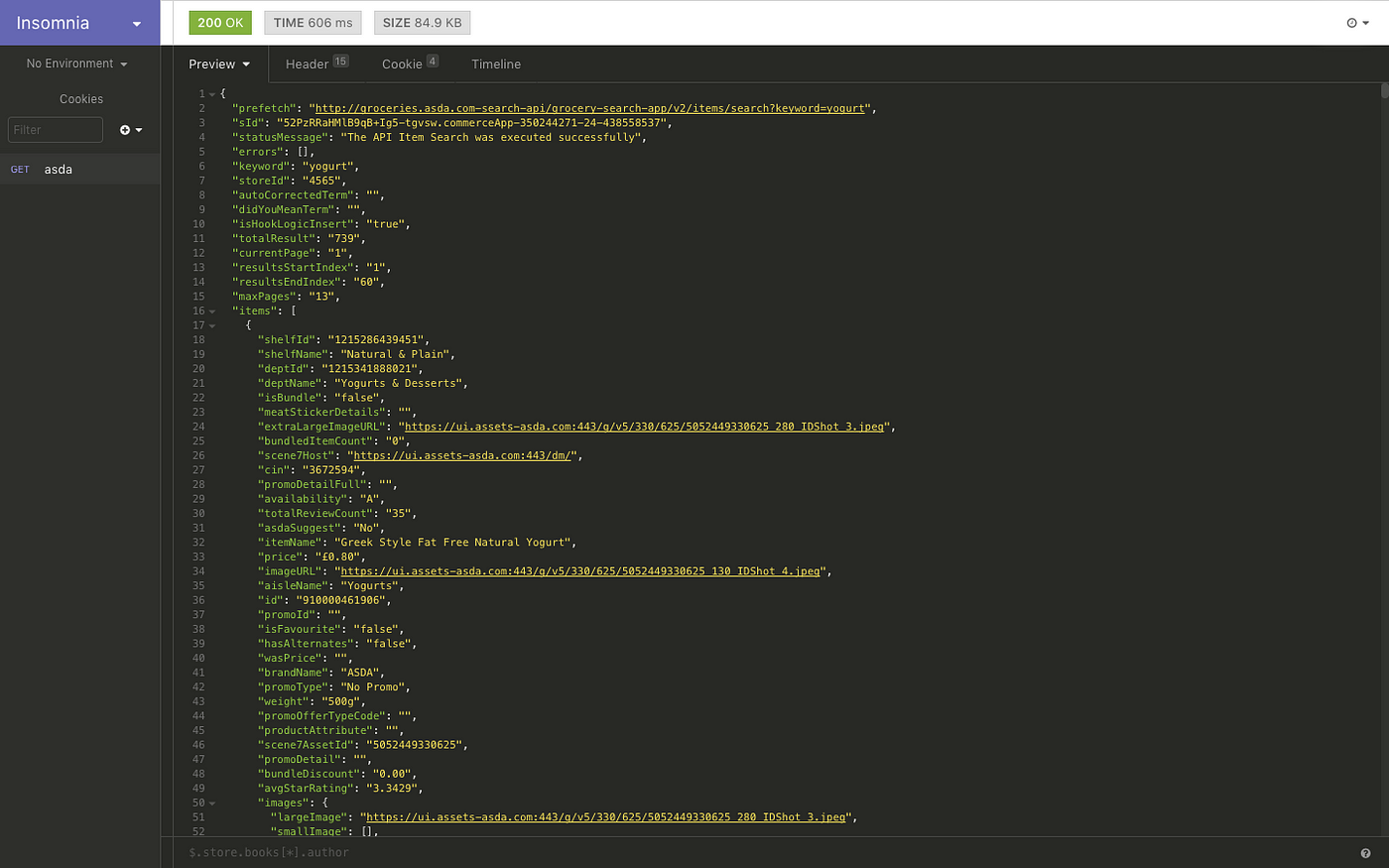Screen dimensions: 1389x868
Task: Open the Cookies manager
Action: [x=80, y=99]
